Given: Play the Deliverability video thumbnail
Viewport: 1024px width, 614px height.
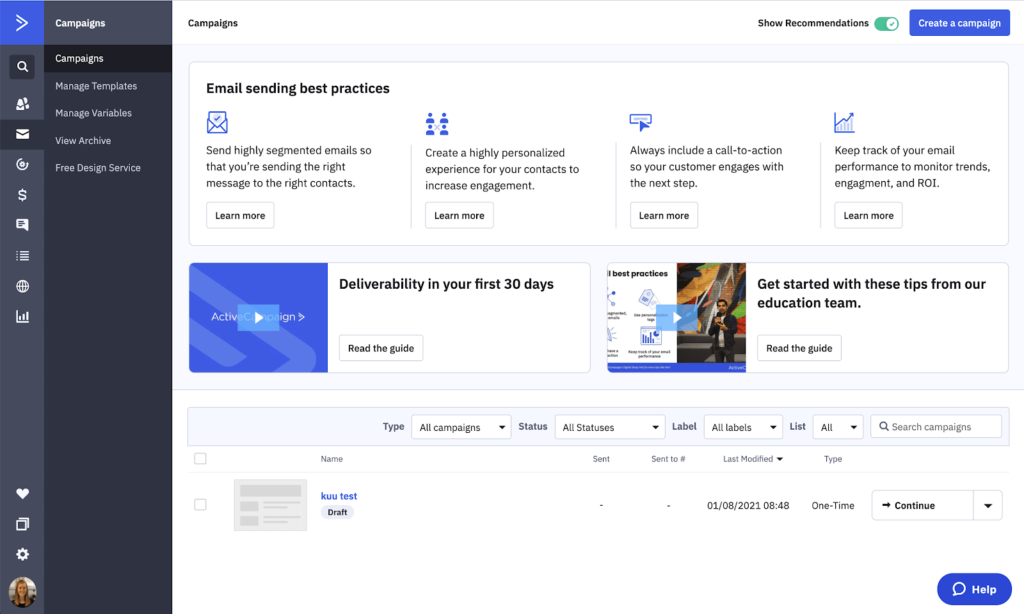Looking at the screenshot, I should 258,317.
